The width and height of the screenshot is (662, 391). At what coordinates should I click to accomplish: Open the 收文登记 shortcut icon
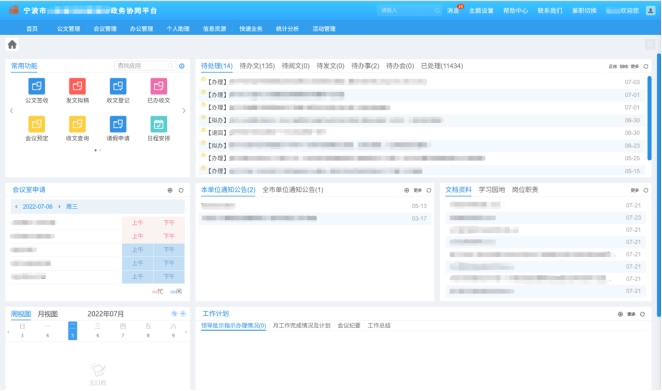click(118, 86)
